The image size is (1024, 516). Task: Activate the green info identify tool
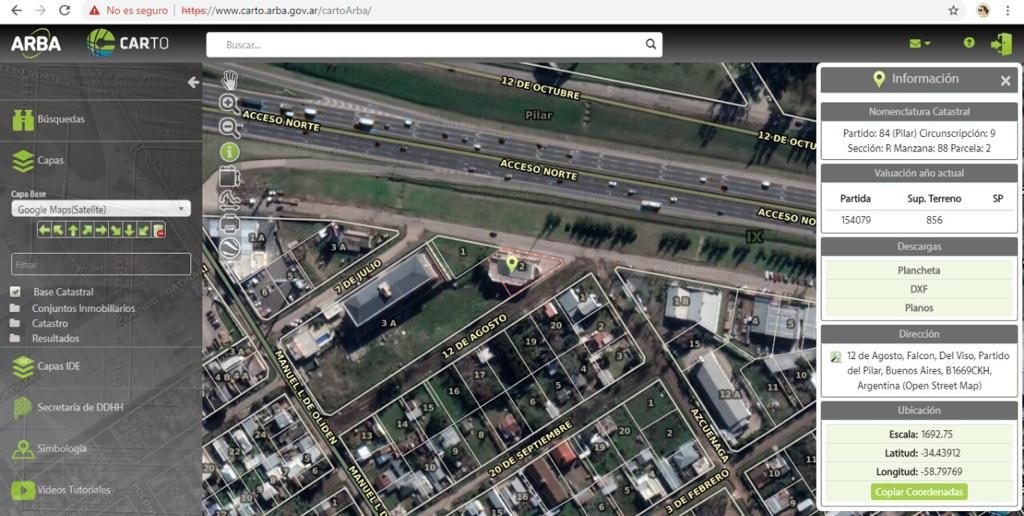point(229,152)
